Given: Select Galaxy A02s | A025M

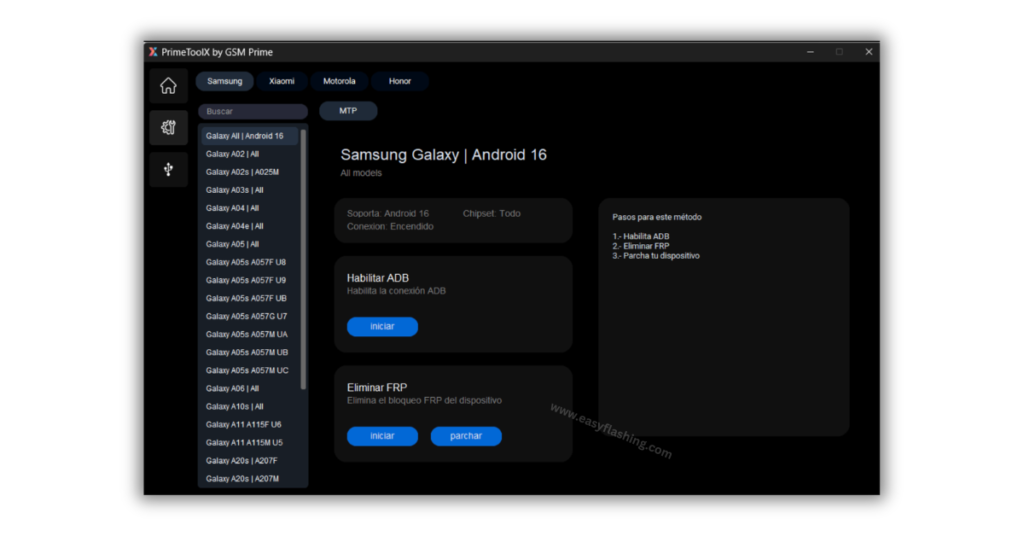Looking at the screenshot, I should [x=249, y=172].
